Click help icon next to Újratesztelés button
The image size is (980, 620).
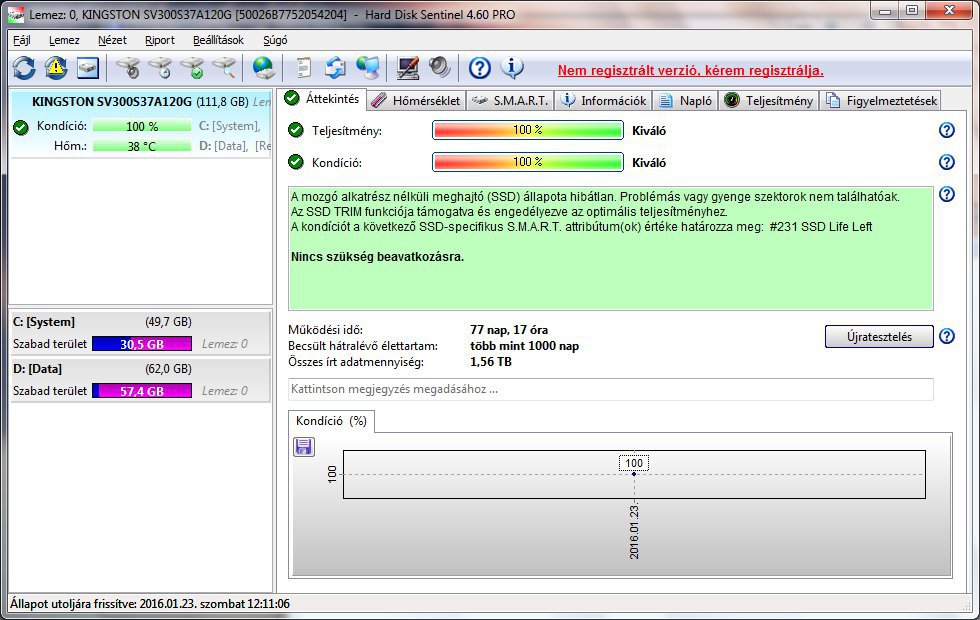click(947, 336)
